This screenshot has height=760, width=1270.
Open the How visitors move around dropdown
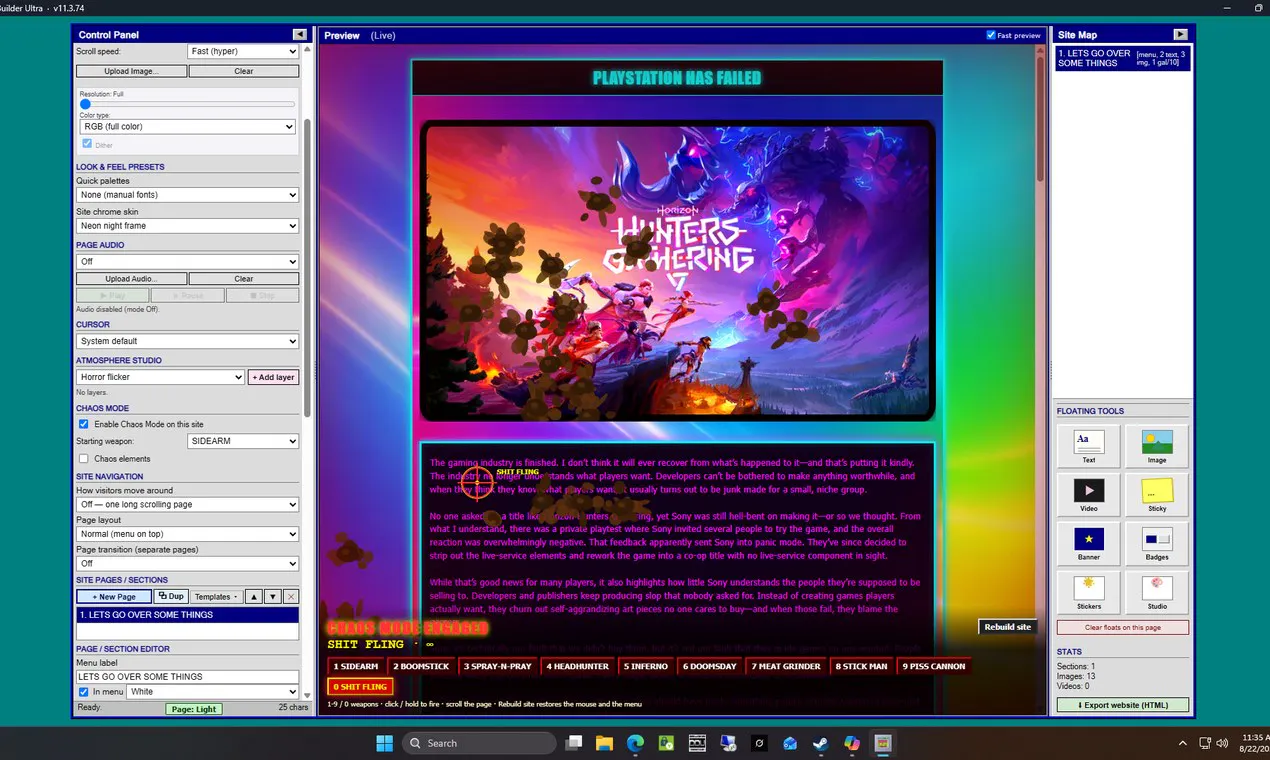188,505
